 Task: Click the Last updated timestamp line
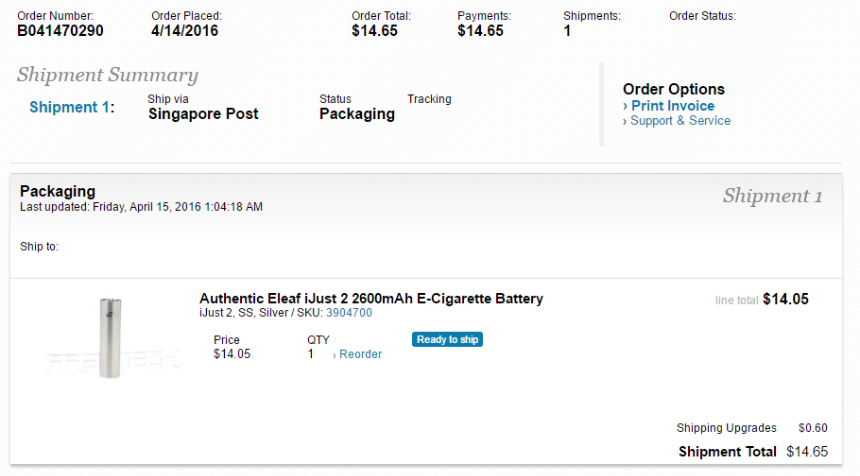pyautogui.click(x=141, y=207)
